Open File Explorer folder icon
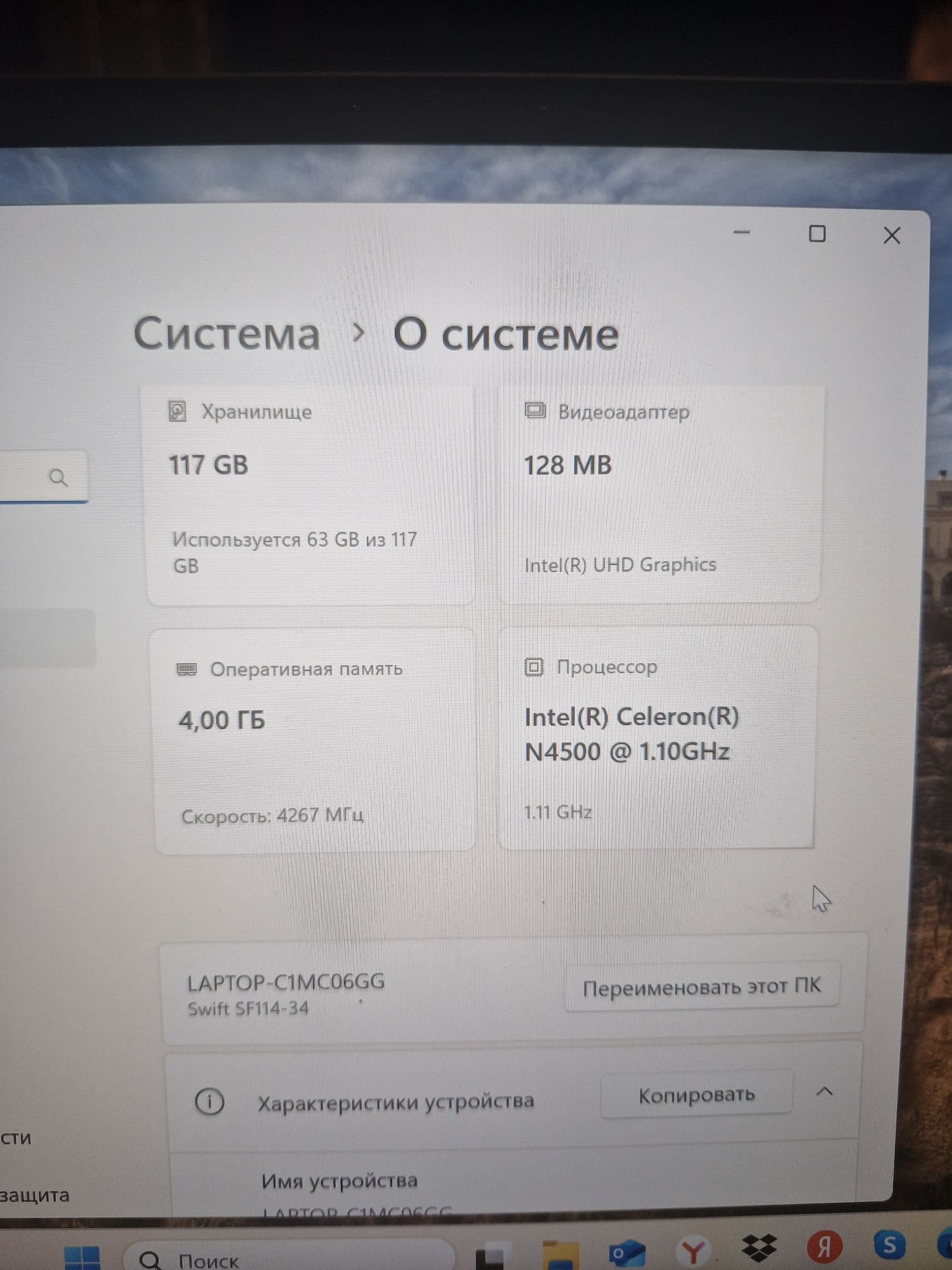 point(561,1255)
